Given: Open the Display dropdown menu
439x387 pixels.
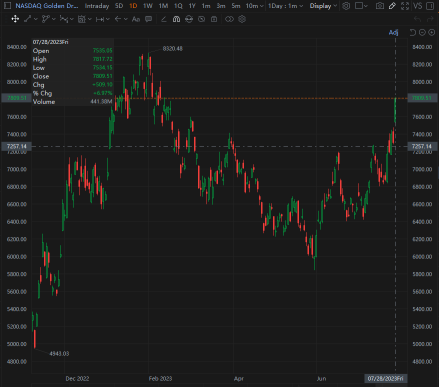Looking at the screenshot, I should (323, 6).
